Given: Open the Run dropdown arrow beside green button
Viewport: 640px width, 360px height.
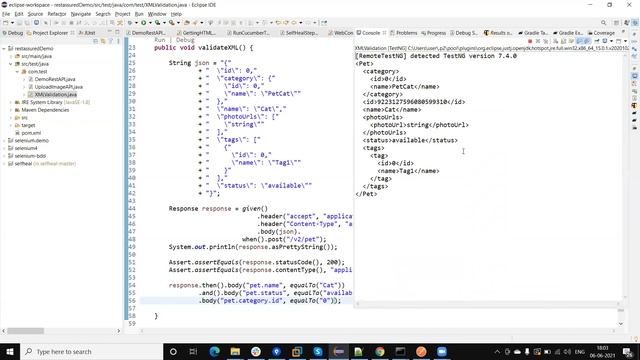Looking at the screenshot, I should (x=149, y=23).
